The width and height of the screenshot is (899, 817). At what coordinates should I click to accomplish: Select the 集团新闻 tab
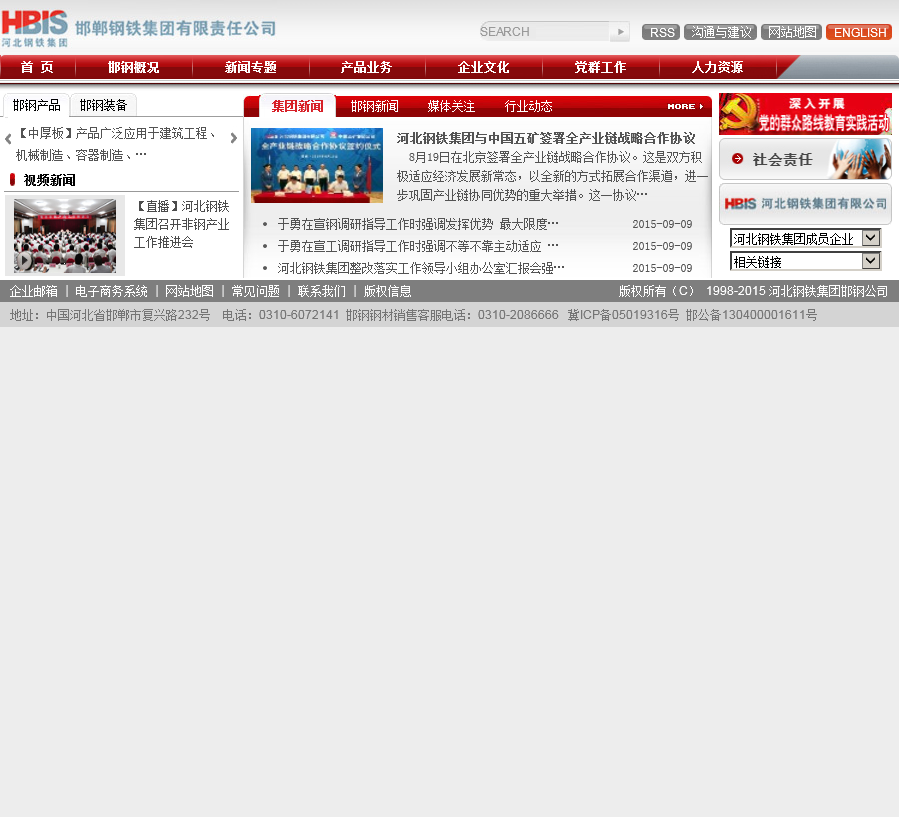[298, 106]
